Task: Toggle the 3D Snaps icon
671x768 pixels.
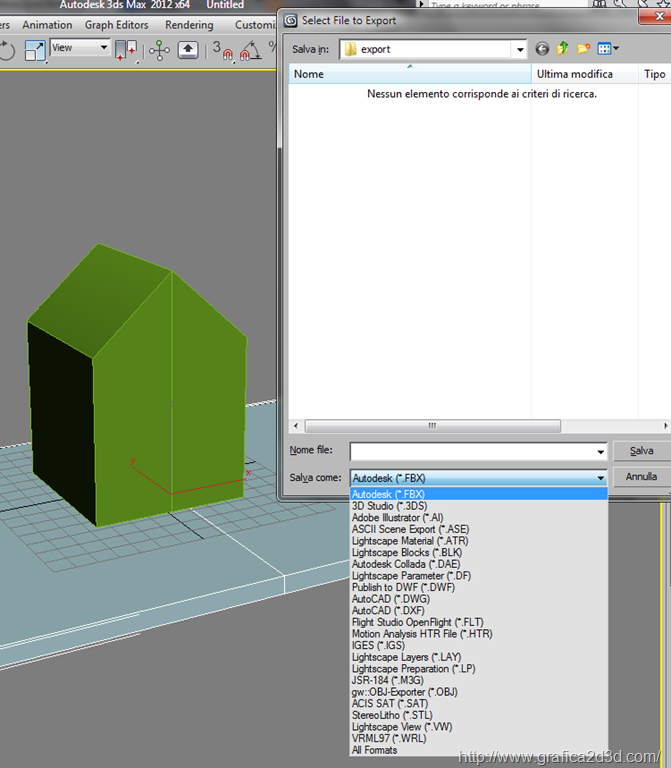Action: pyautogui.click(x=221, y=49)
